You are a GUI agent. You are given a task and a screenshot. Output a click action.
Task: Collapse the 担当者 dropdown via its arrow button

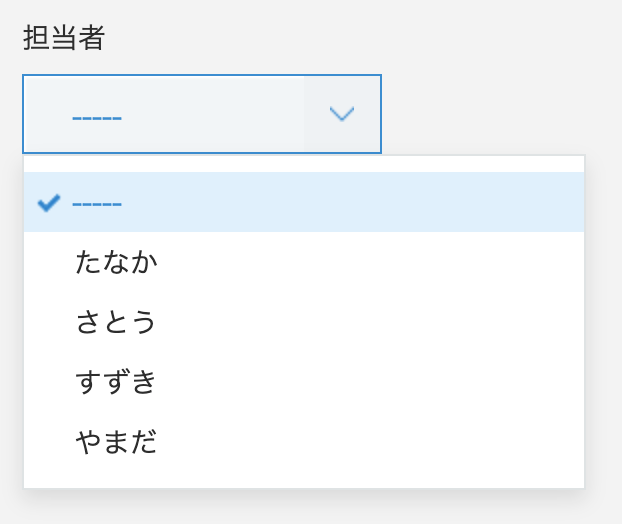(x=342, y=114)
